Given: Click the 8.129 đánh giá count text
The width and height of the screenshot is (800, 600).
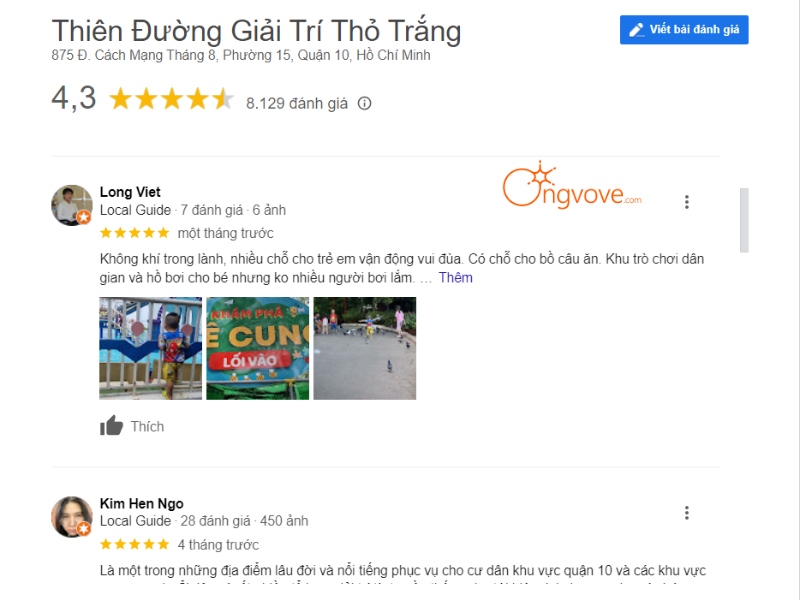Looking at the screenshot, I should [297, 104].
